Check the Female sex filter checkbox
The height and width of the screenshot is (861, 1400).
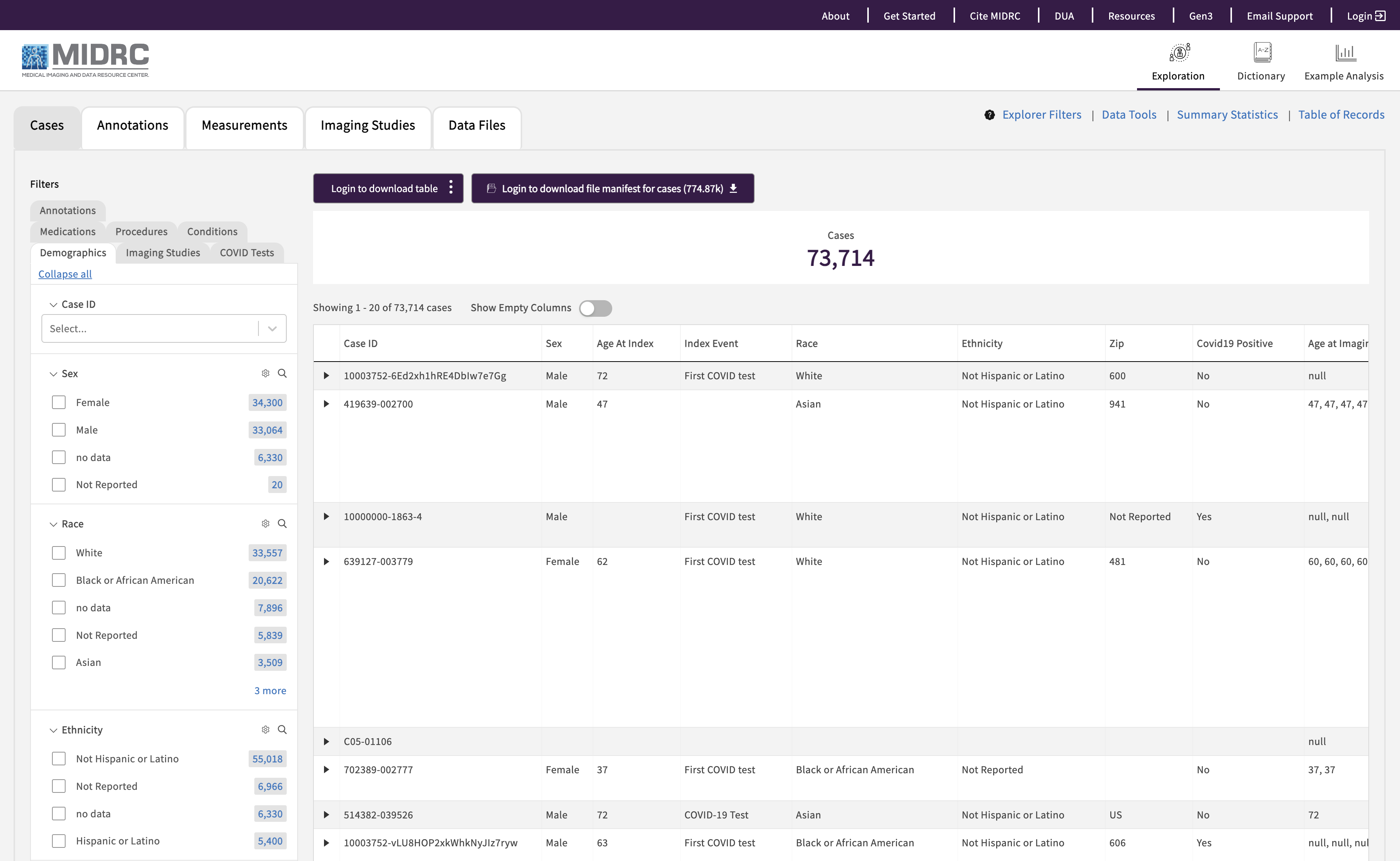tap(59, 403)
